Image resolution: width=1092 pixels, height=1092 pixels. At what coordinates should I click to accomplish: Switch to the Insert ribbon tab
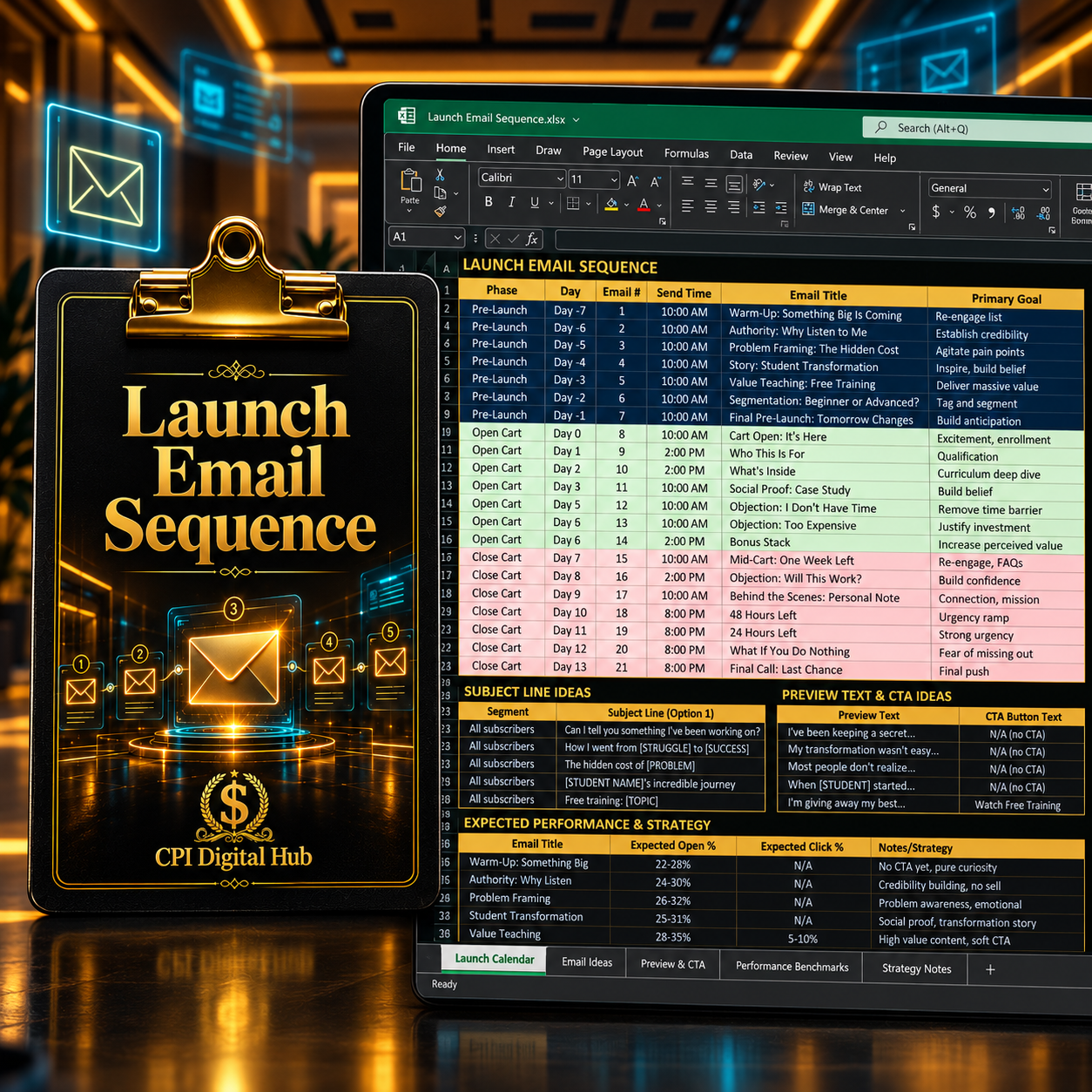click(x=501, y=150)
